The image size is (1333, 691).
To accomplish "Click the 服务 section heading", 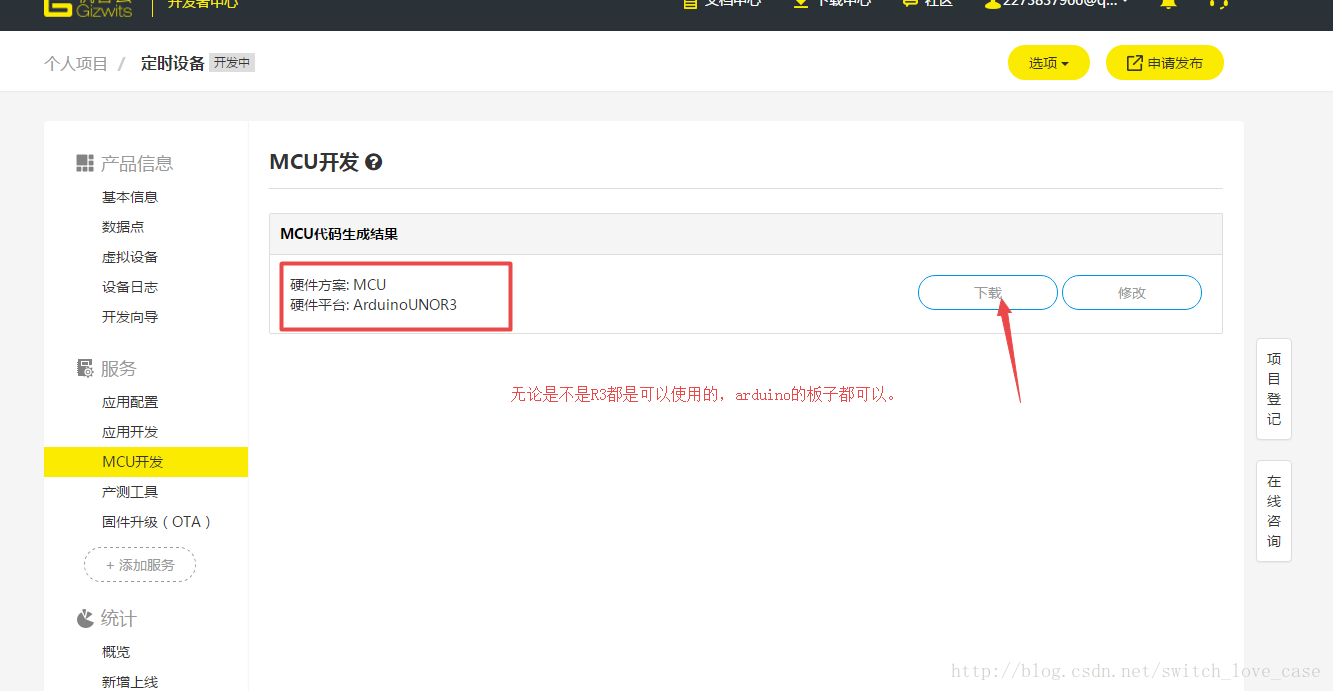I will coord(119,368).
